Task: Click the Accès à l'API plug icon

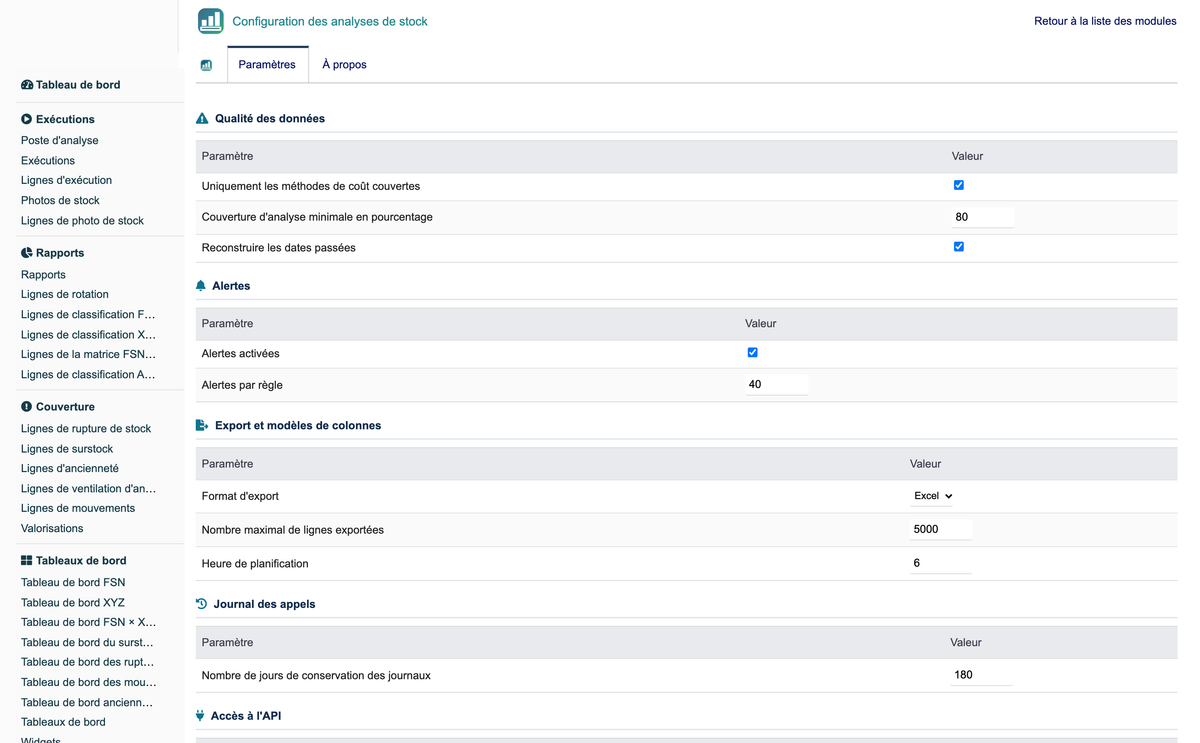Action: coord(200,716)
